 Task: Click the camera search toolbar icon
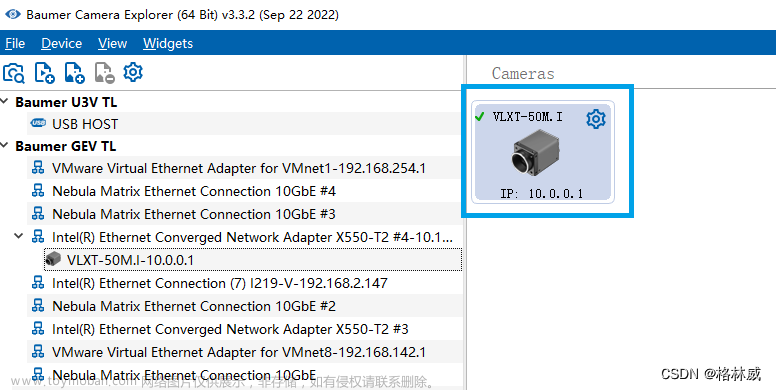14,73
